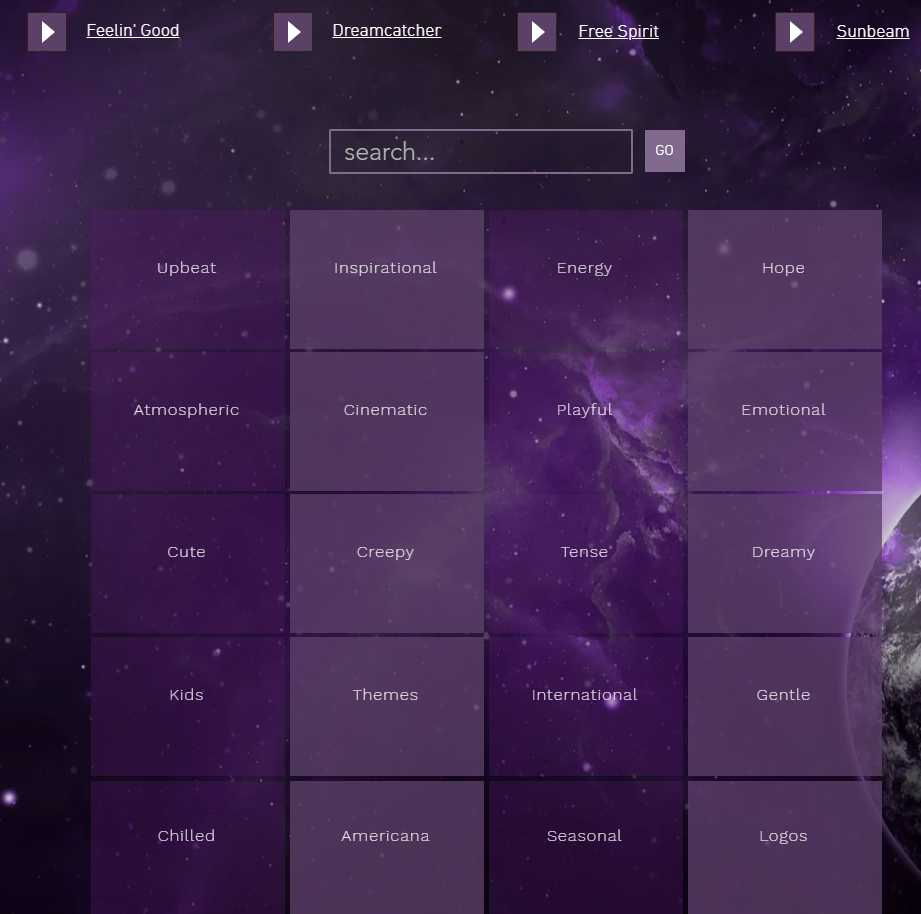Click into the search input field
Screen dimensions: 921x914
tap(481, 152)
